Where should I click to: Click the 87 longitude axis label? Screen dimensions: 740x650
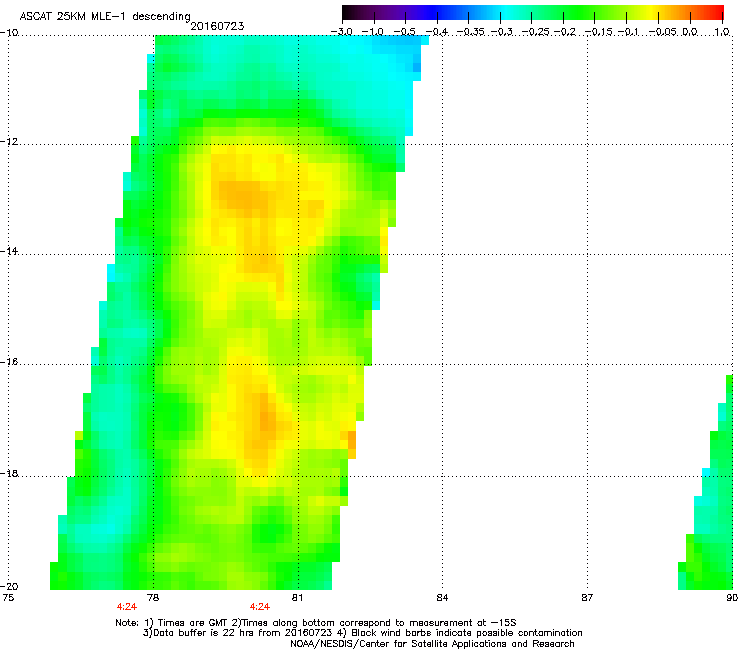tap(587, 598)
